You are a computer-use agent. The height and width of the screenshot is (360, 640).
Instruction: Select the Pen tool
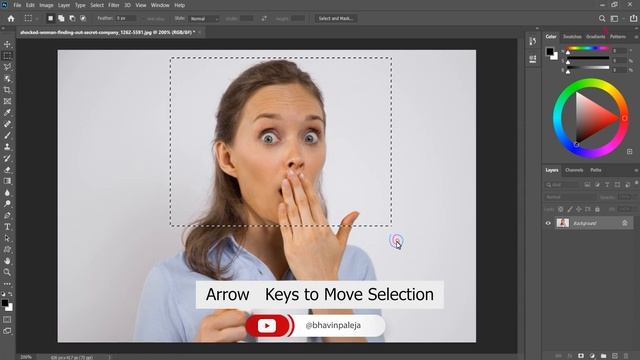[7, 215]
